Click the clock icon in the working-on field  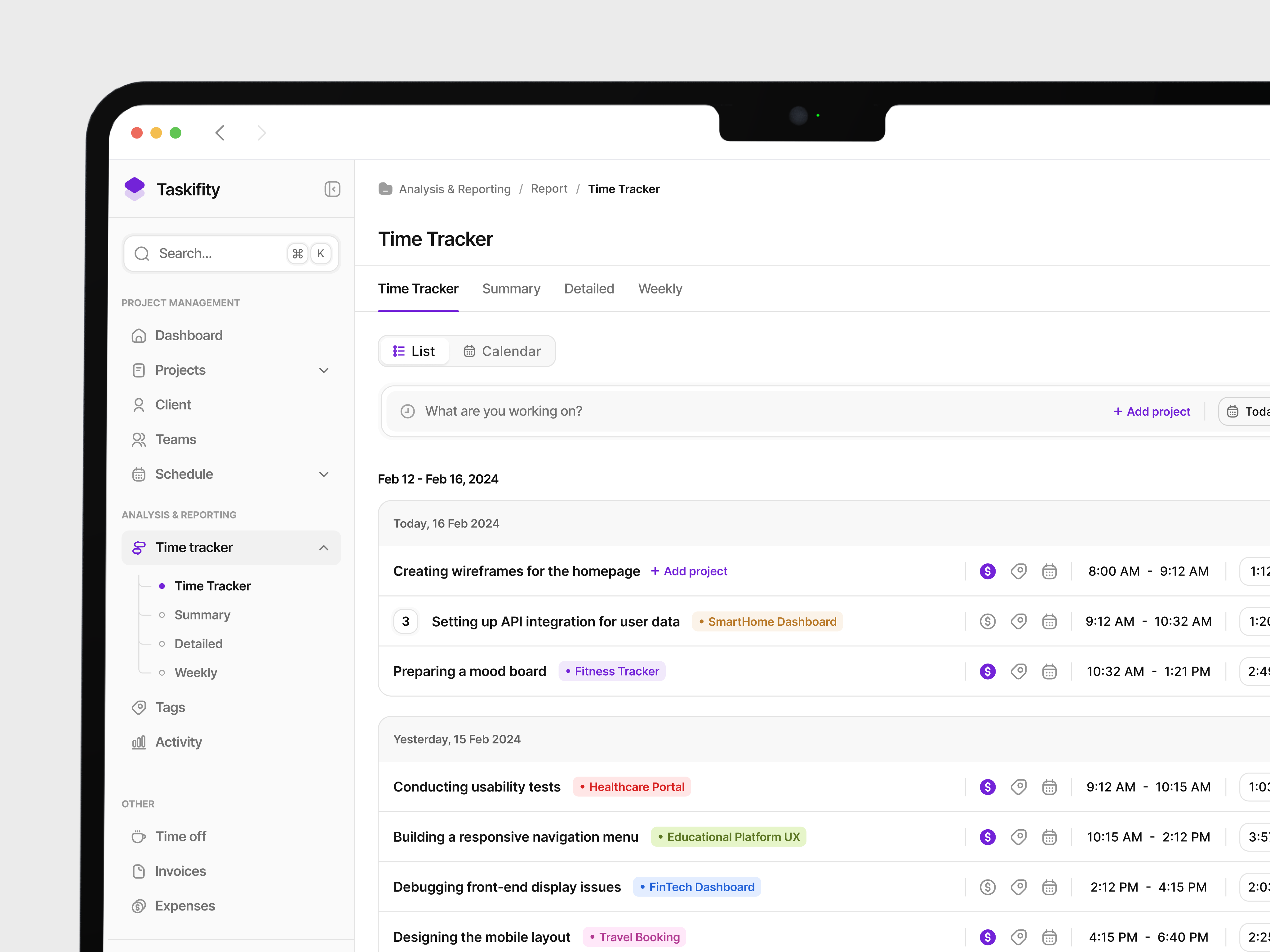tap(408, 412)
